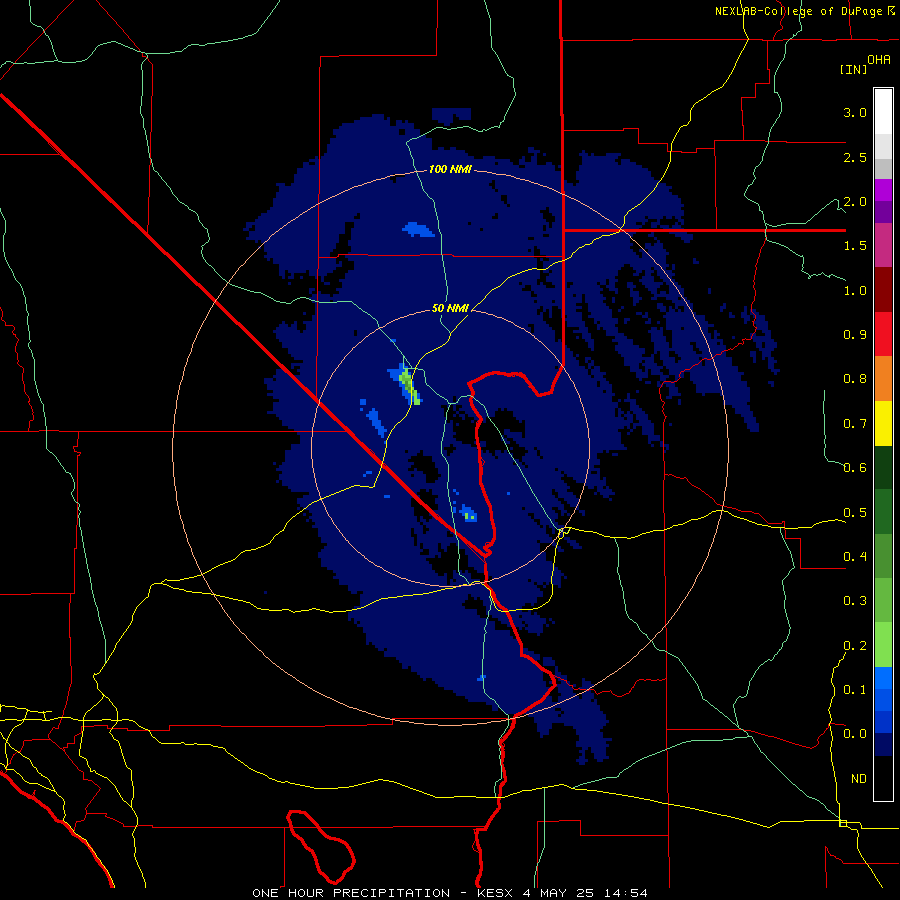Pick the magenta legend swatch near 2.0
900x900 pixels.
[883, 190]
